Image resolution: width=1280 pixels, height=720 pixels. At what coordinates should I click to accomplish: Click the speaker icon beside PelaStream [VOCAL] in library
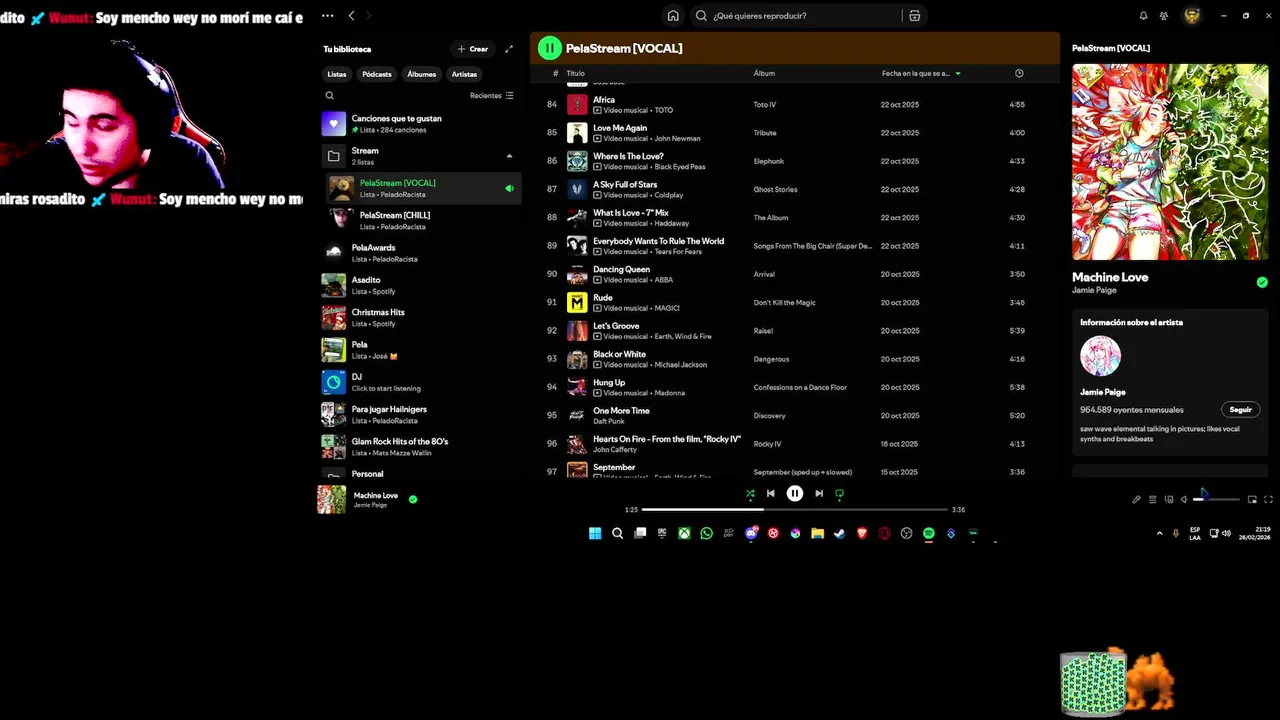[509, 188]
